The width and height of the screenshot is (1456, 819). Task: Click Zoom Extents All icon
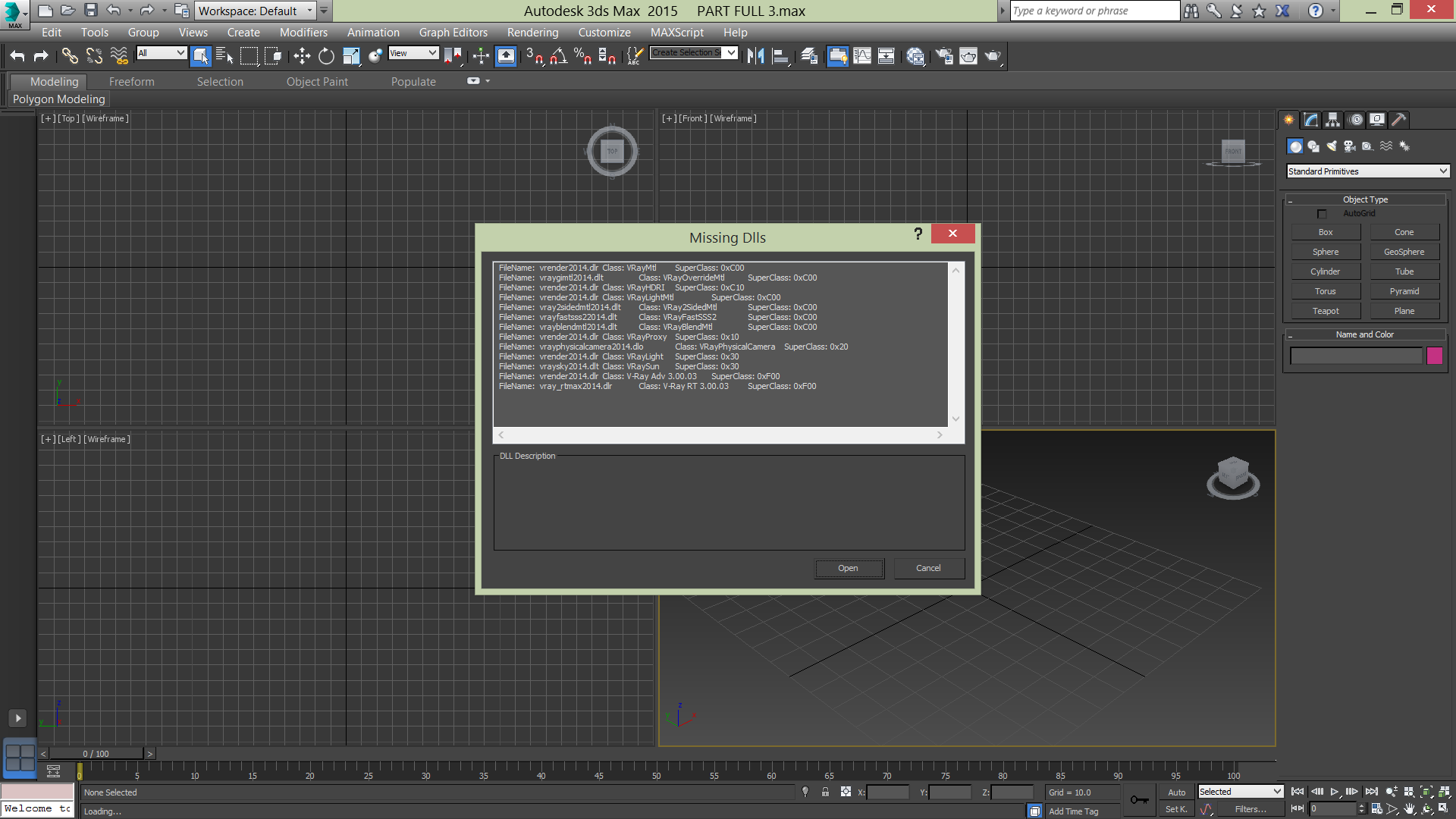click(x=1443, y=792)
